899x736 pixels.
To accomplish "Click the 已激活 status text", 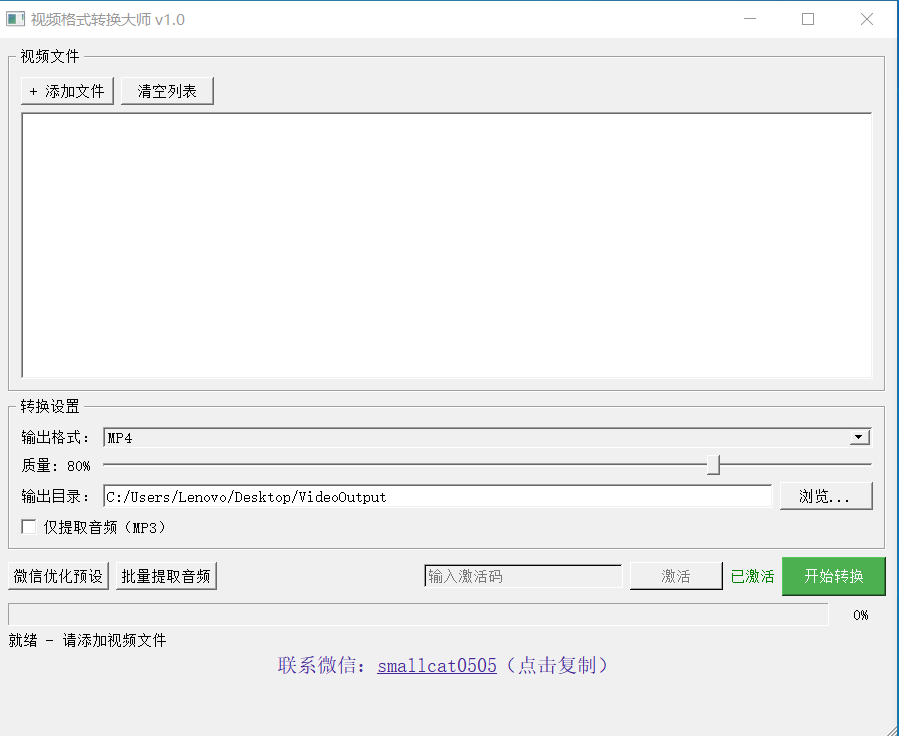I will coord(752,576).
